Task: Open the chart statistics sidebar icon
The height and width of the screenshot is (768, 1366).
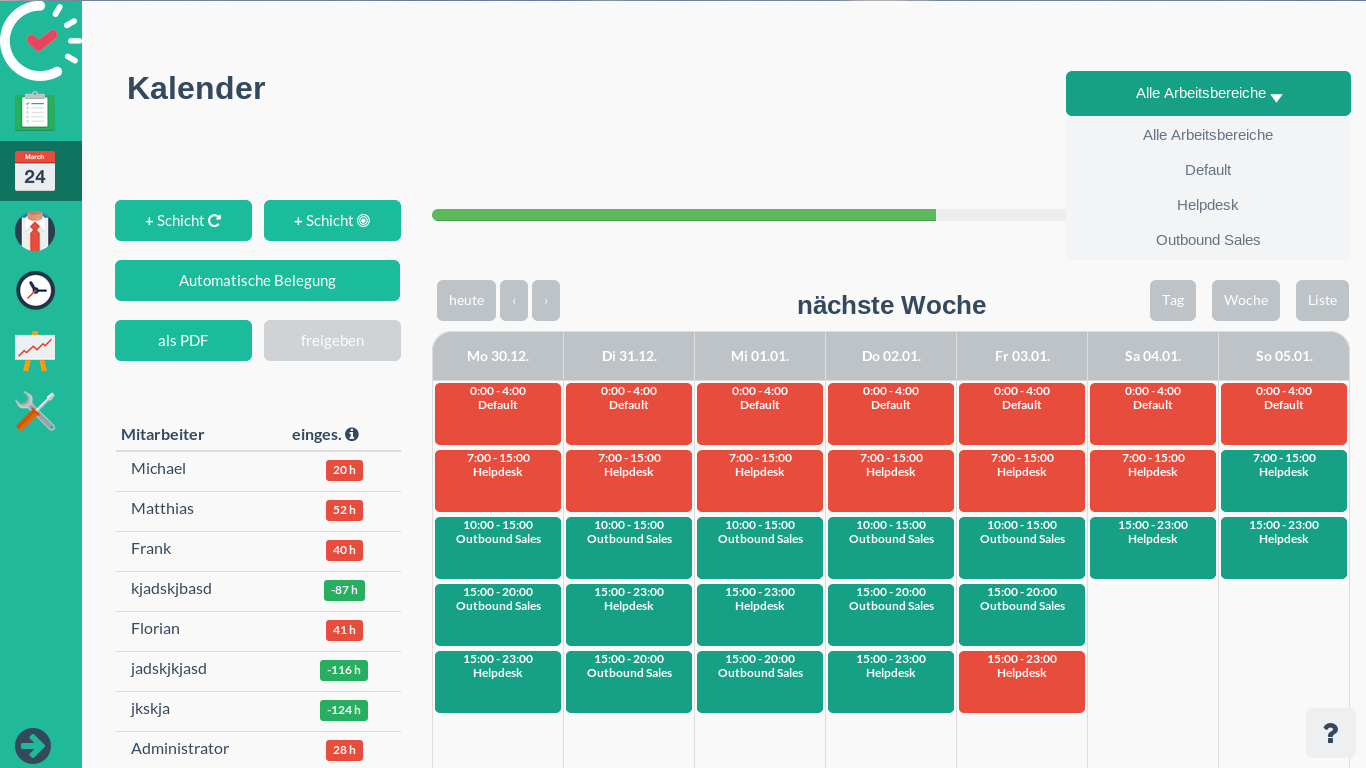Action: (35, 351)
